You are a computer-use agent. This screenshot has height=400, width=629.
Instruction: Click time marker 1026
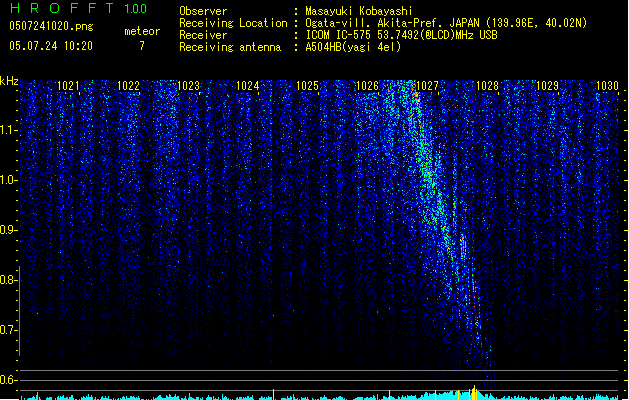point(367,86)
